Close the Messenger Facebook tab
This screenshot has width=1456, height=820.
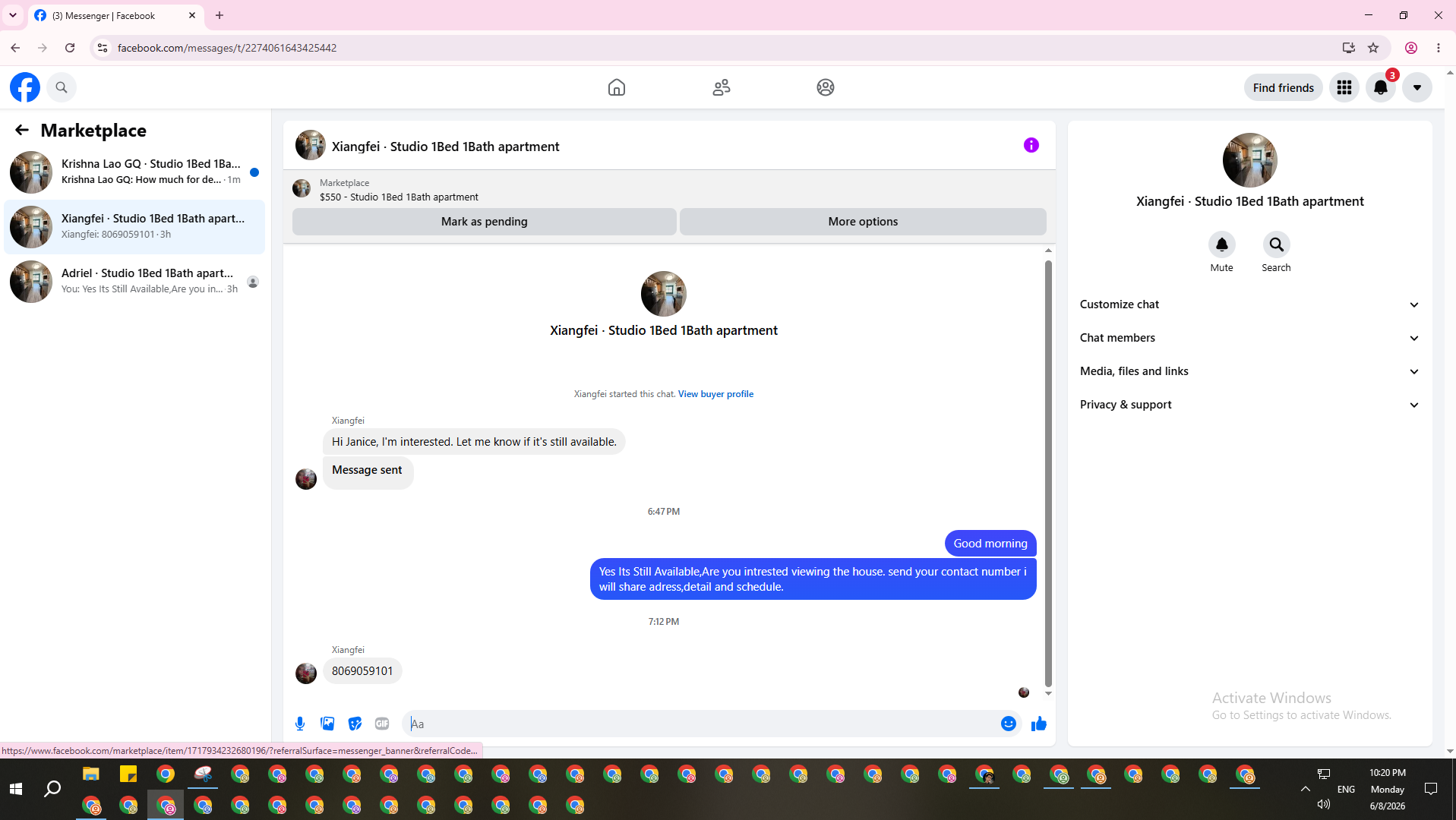tap(192, 15)
